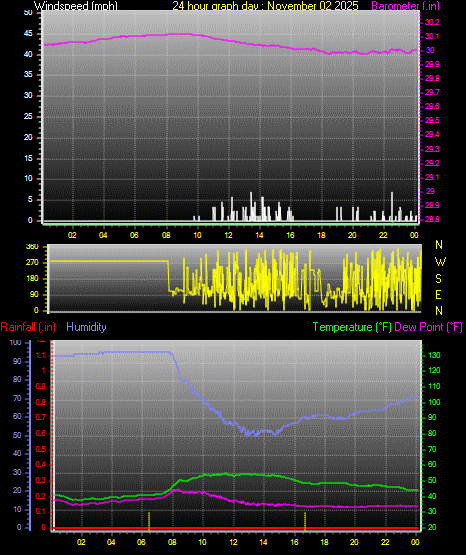
Task: Click the 130 temperature scale value
Action: (x=435, y=355)
